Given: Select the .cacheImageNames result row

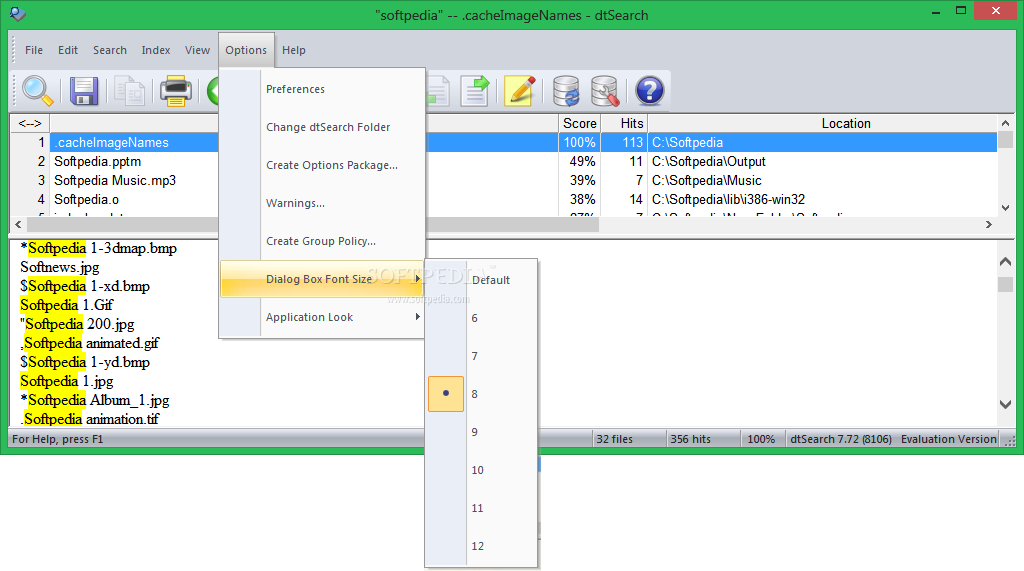Looking at the screenshot, I should [x=504, y=142].
